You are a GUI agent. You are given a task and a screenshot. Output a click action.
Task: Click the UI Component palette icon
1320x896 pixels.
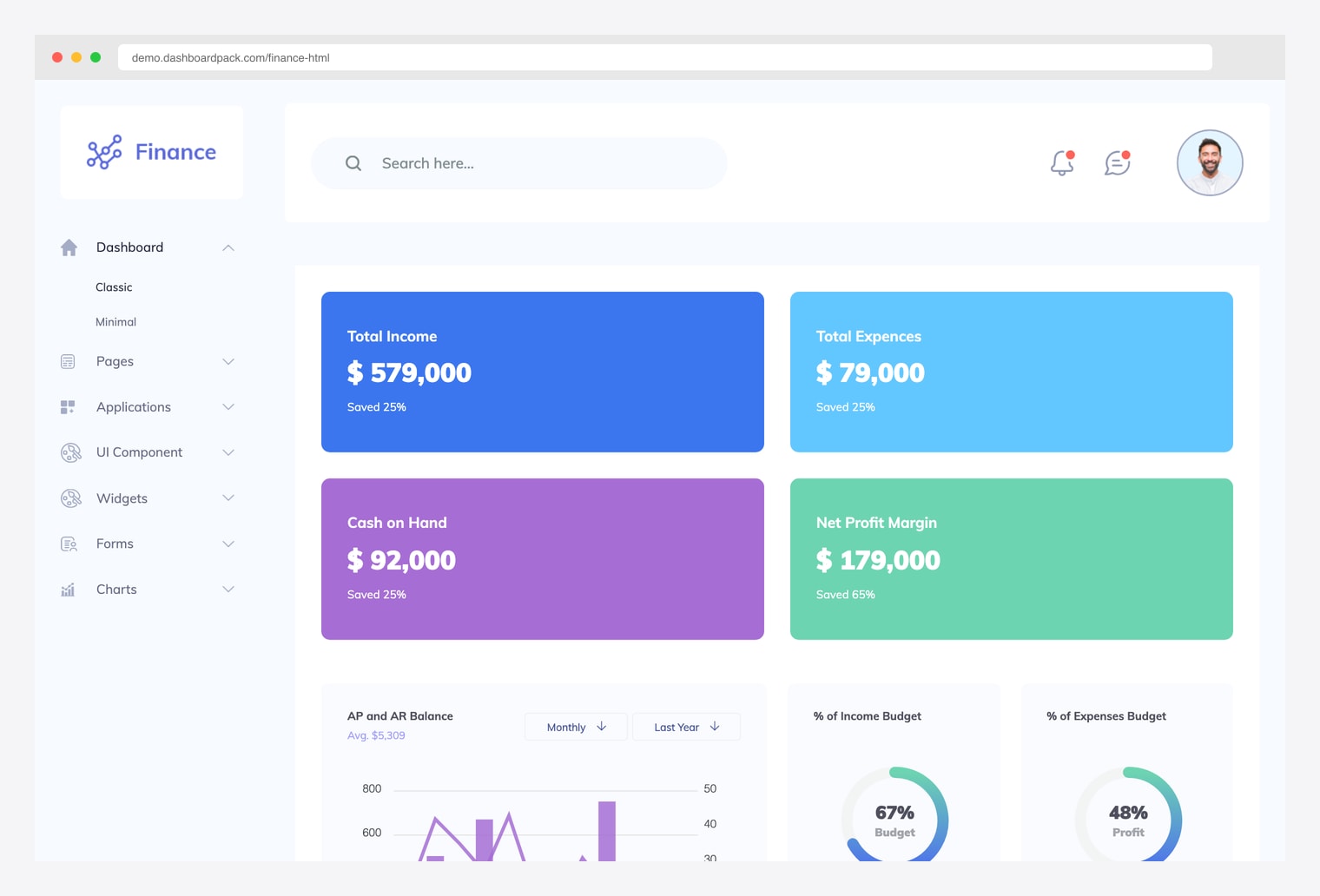70,452
